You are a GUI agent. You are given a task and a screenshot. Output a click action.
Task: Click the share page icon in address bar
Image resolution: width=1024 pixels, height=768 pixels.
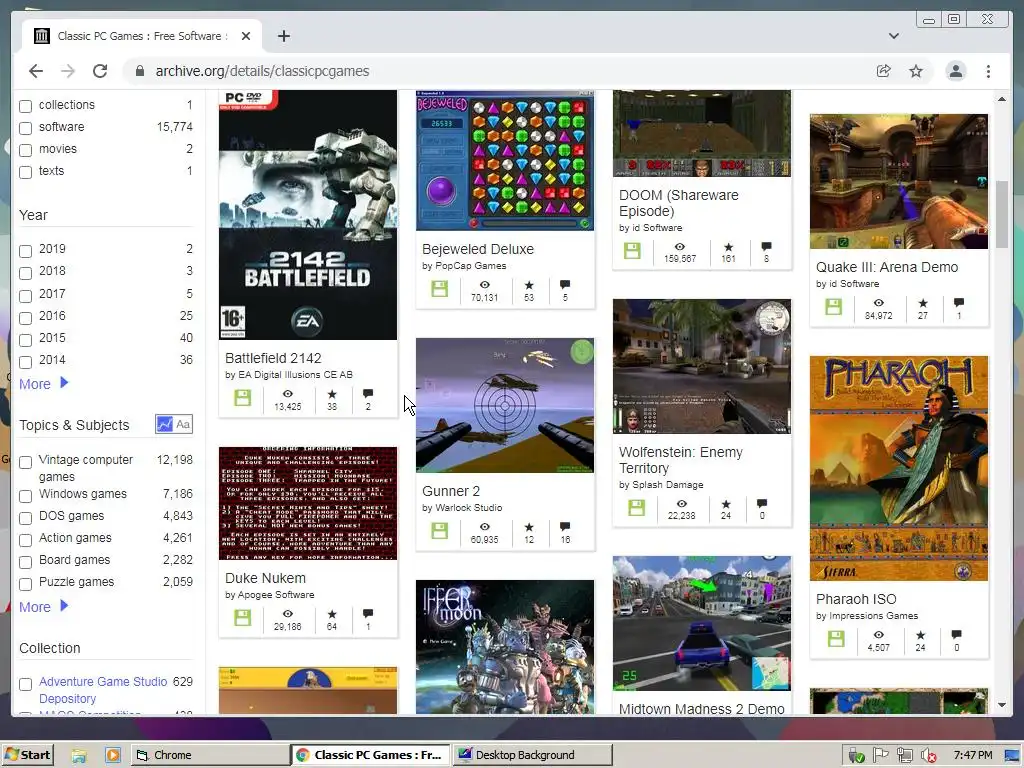pyautogui.click(x=884, y=71)
